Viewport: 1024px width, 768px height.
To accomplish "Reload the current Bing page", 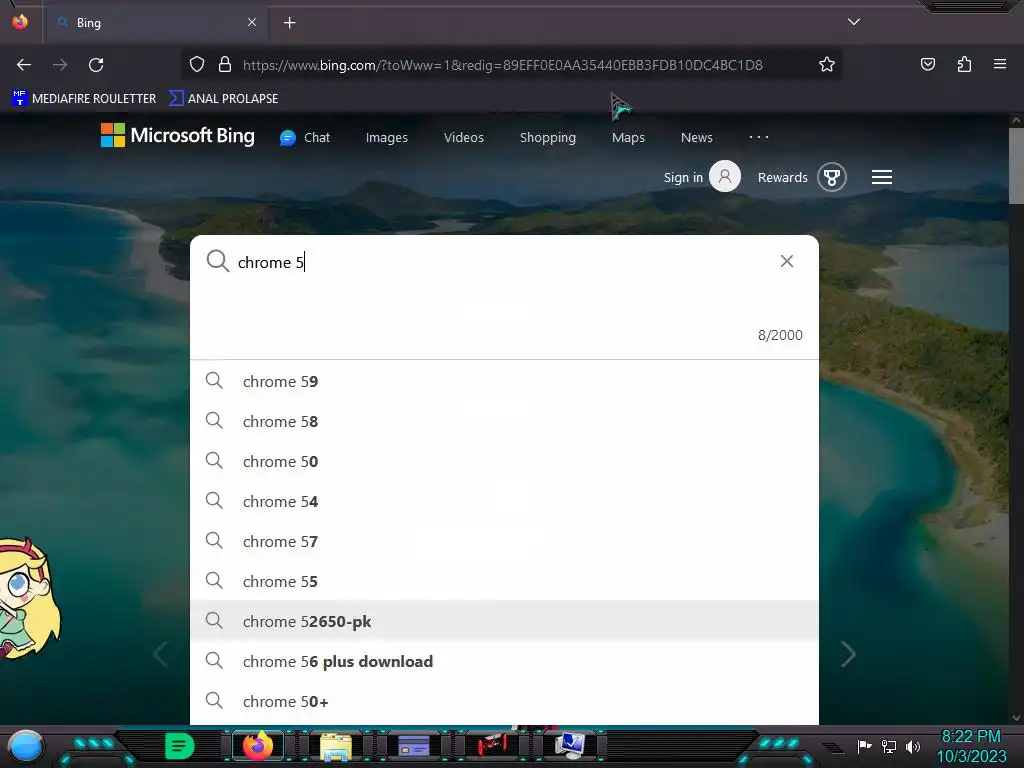I will 96,65.
